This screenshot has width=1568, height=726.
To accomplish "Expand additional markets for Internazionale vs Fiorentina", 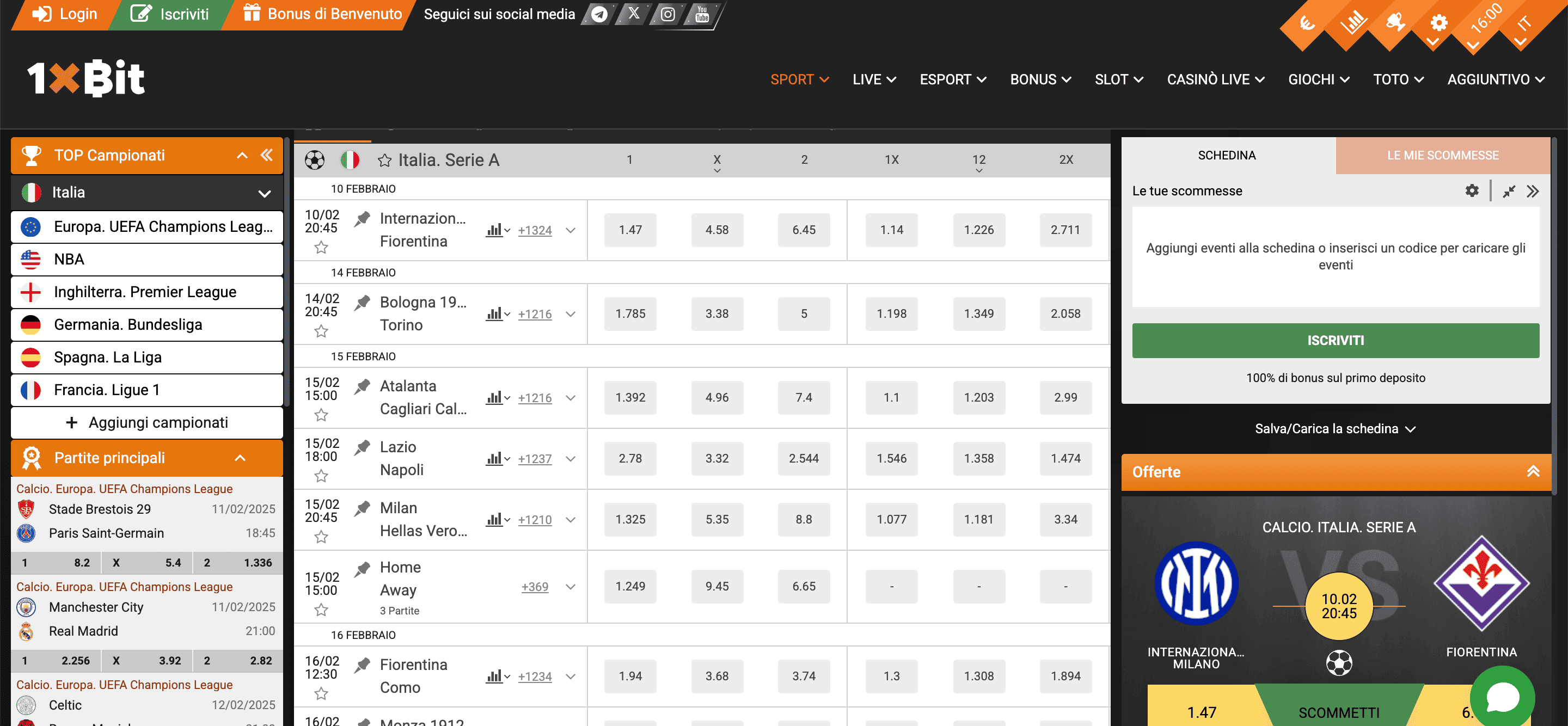I will 571,230.
